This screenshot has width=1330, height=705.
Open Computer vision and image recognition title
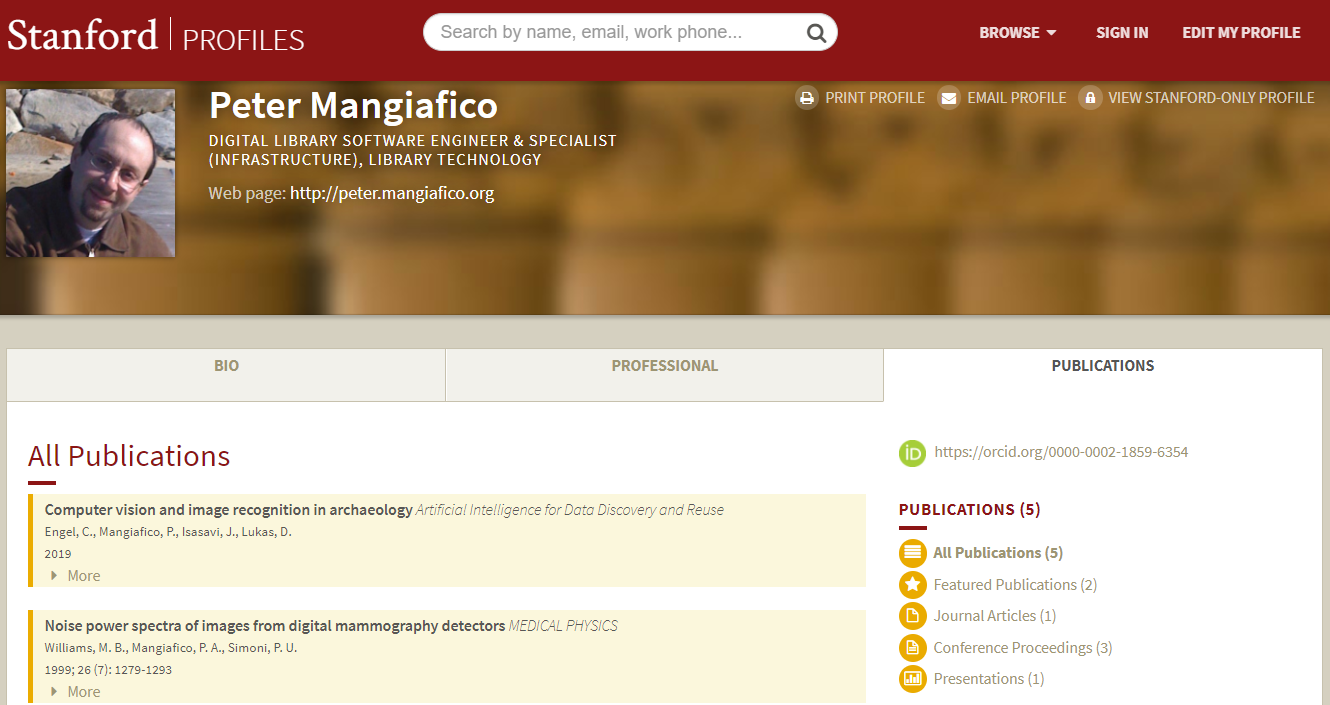point(228,510)
